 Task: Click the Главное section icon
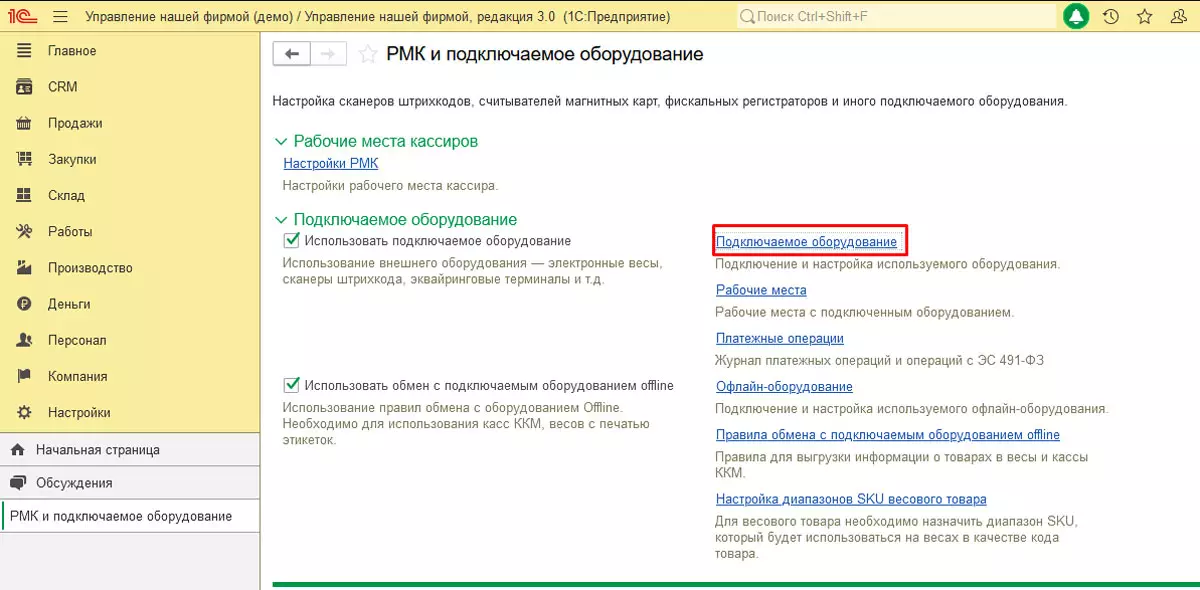click(x=25, y=51)
